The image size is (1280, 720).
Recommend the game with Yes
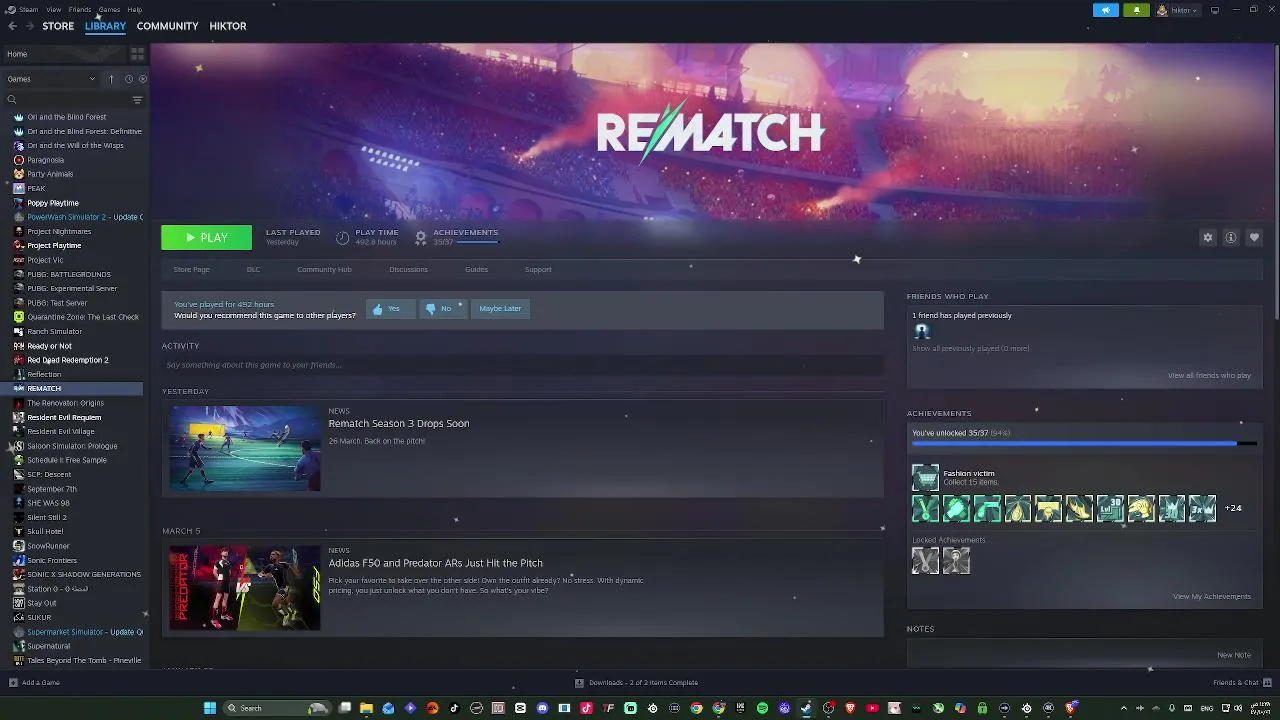coord(390,308)
